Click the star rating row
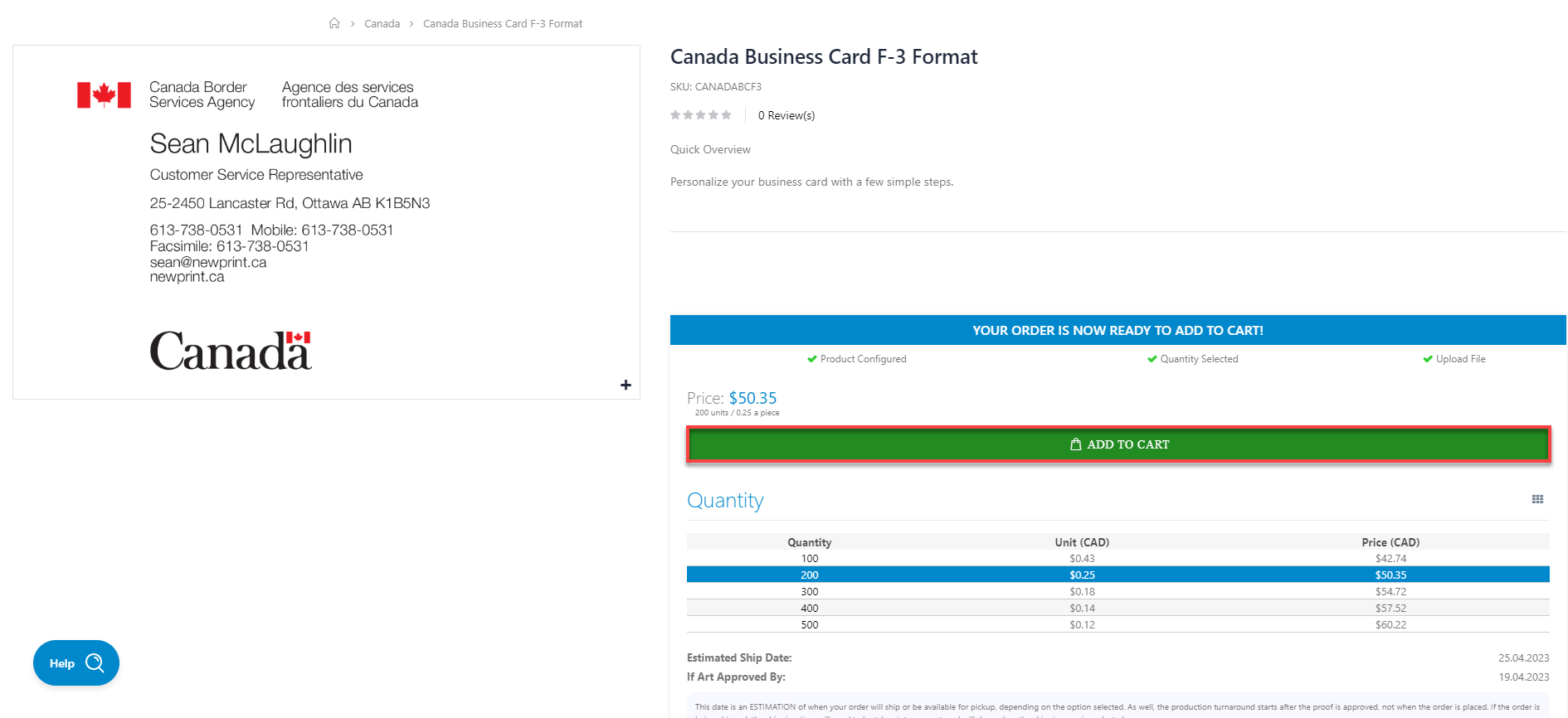 (701, 115)
